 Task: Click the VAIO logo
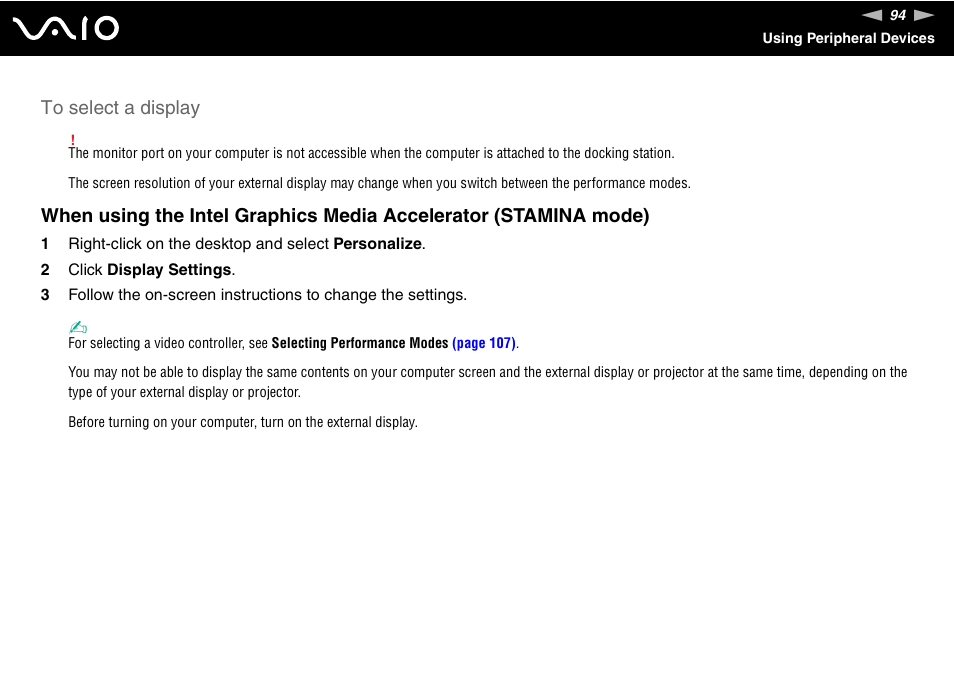pos(66,29)
